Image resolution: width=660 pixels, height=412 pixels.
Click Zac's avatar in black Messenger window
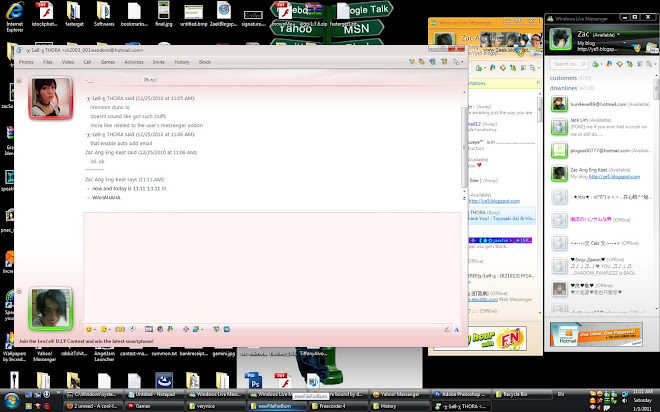(x=560, y=39)
